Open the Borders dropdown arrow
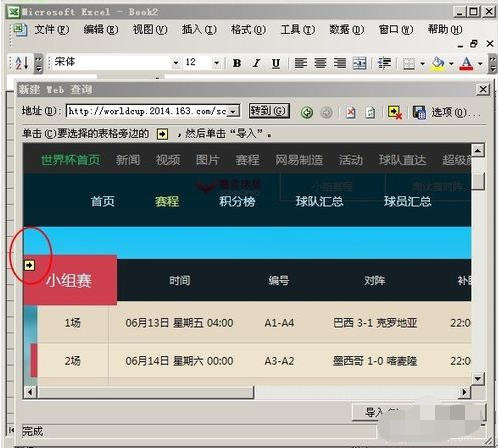Image resolution: width=498 pixels, height=448 pixels. pyautogui.click(x=422, y=63)
